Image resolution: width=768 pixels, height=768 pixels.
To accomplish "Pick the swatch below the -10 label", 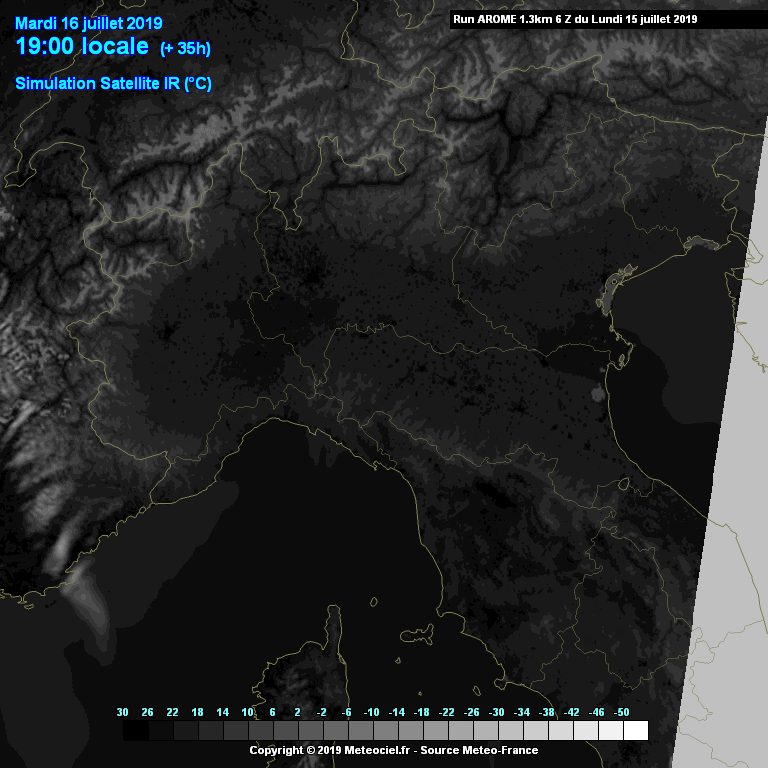I will 386,730.
